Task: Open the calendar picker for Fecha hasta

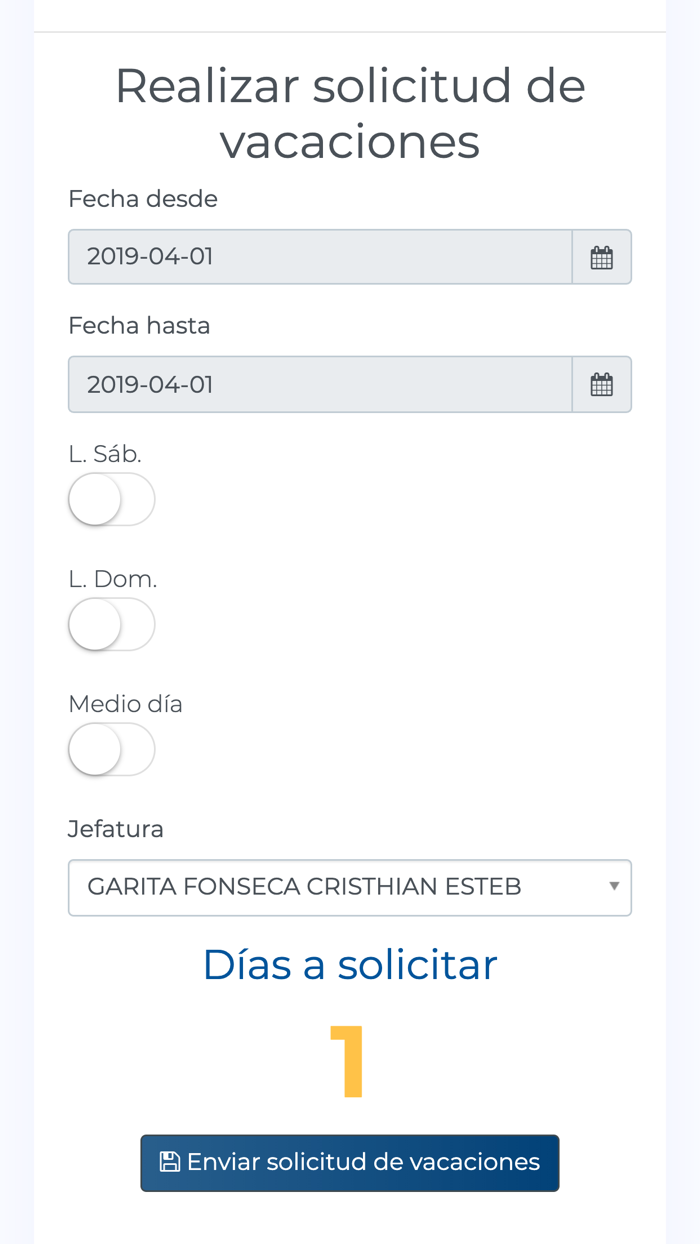Action: [x=602, y=384]
